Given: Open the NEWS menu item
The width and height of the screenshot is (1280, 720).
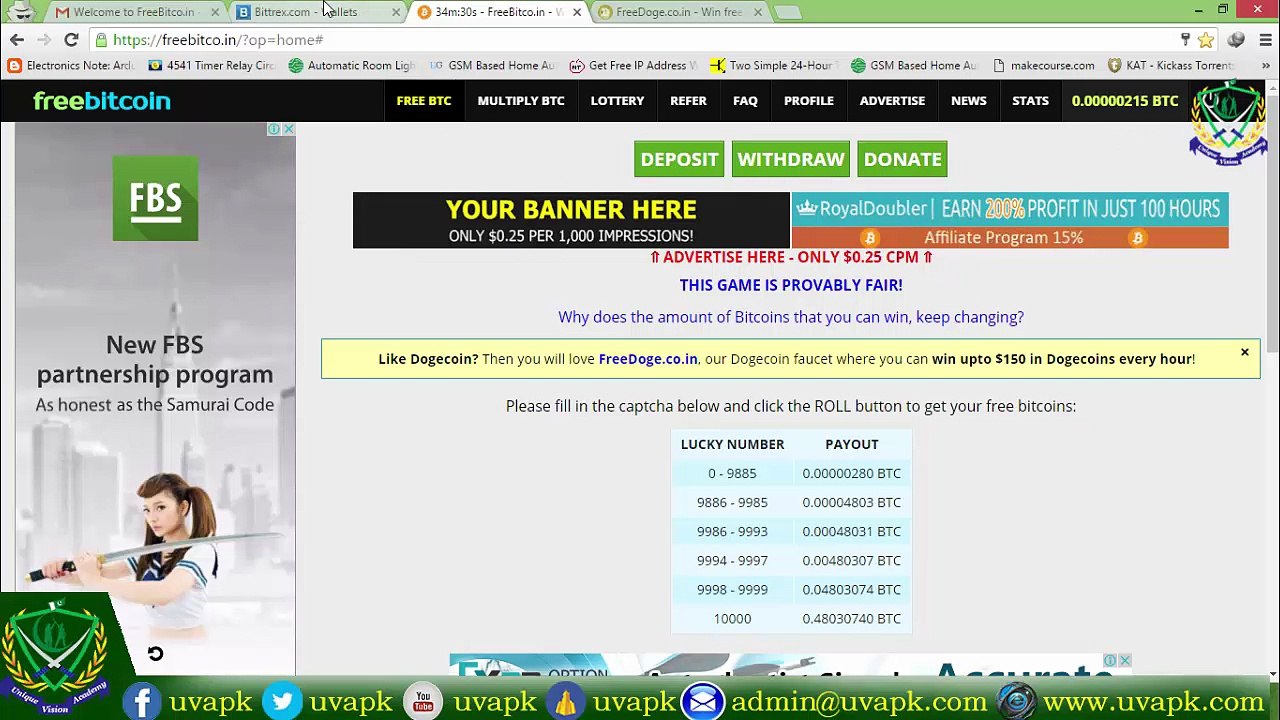Looking at the screenshot, I should (969, 101).
